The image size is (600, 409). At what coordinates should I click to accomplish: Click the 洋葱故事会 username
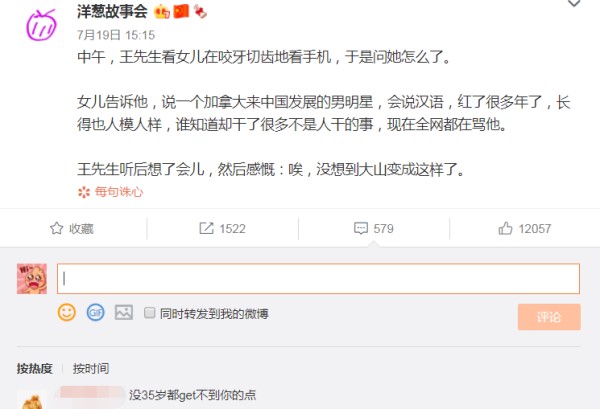coord(112,11)
